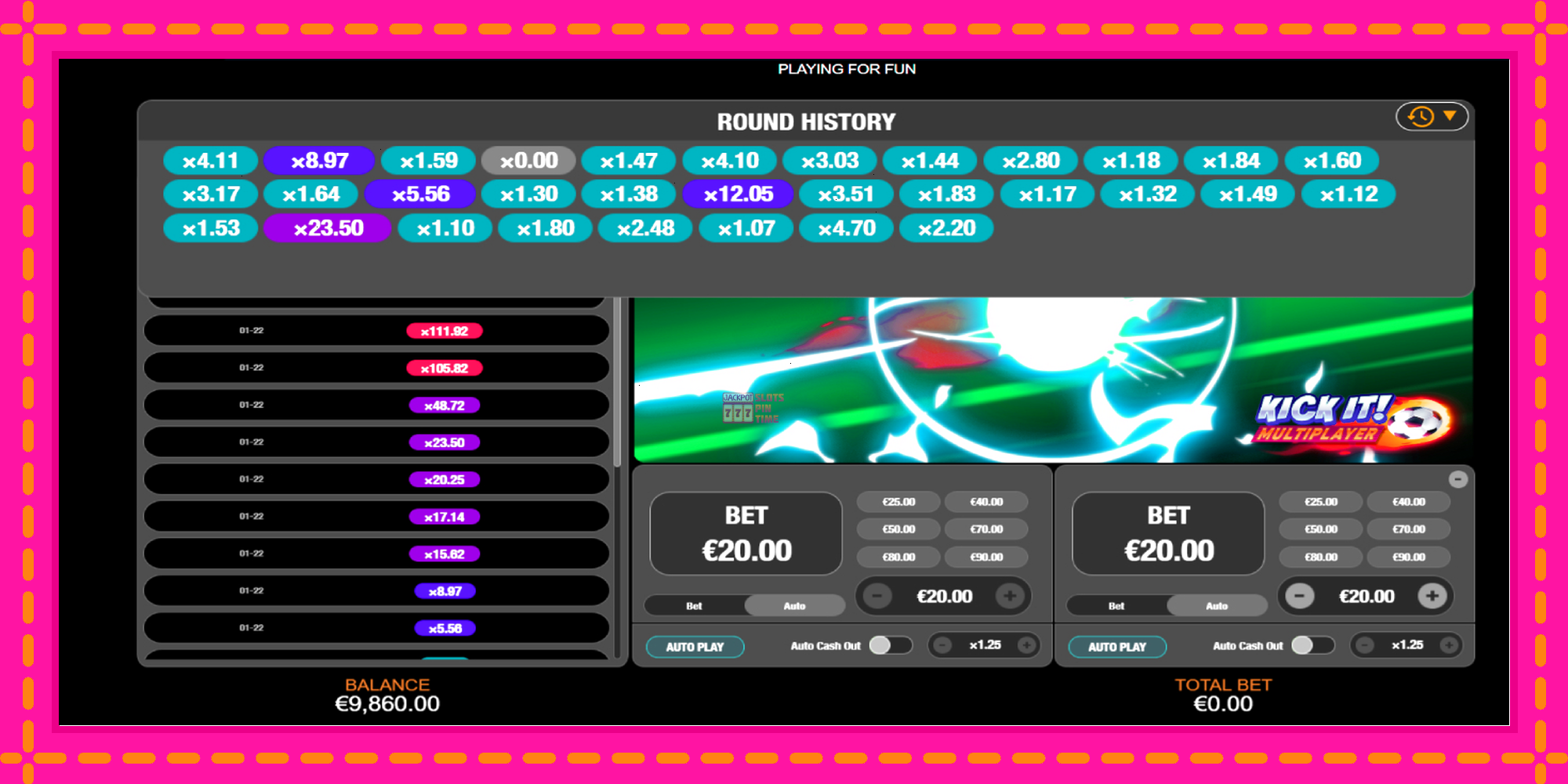The height and width of the screenshot is (784, 1568).
Task: Lower left auto cash out multiplier
Action: 942,645
